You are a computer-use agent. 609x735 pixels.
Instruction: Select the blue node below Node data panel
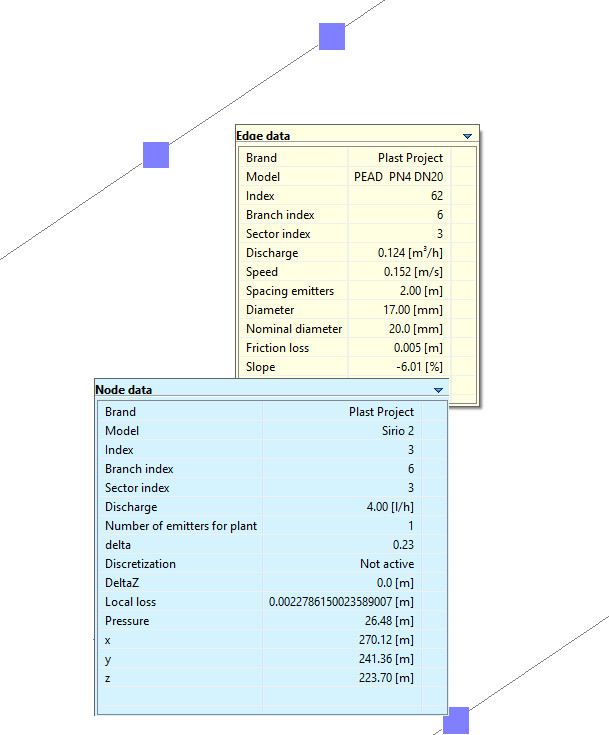[457, 719]
